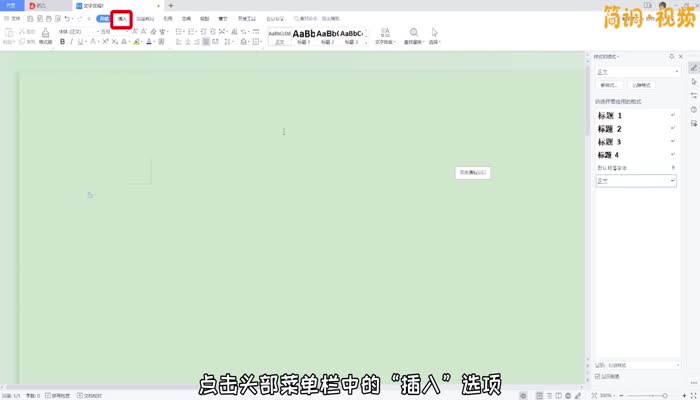Switch to outline view icon in the status bar

pyautogui.click(x=549, y=396)
